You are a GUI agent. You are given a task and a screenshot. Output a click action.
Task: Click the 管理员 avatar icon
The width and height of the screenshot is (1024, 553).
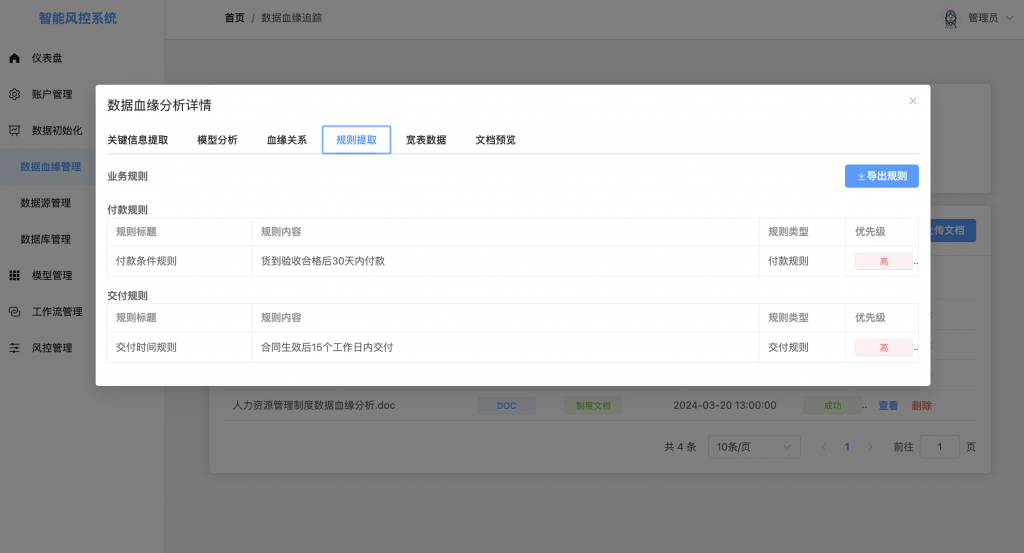[951, 18]
